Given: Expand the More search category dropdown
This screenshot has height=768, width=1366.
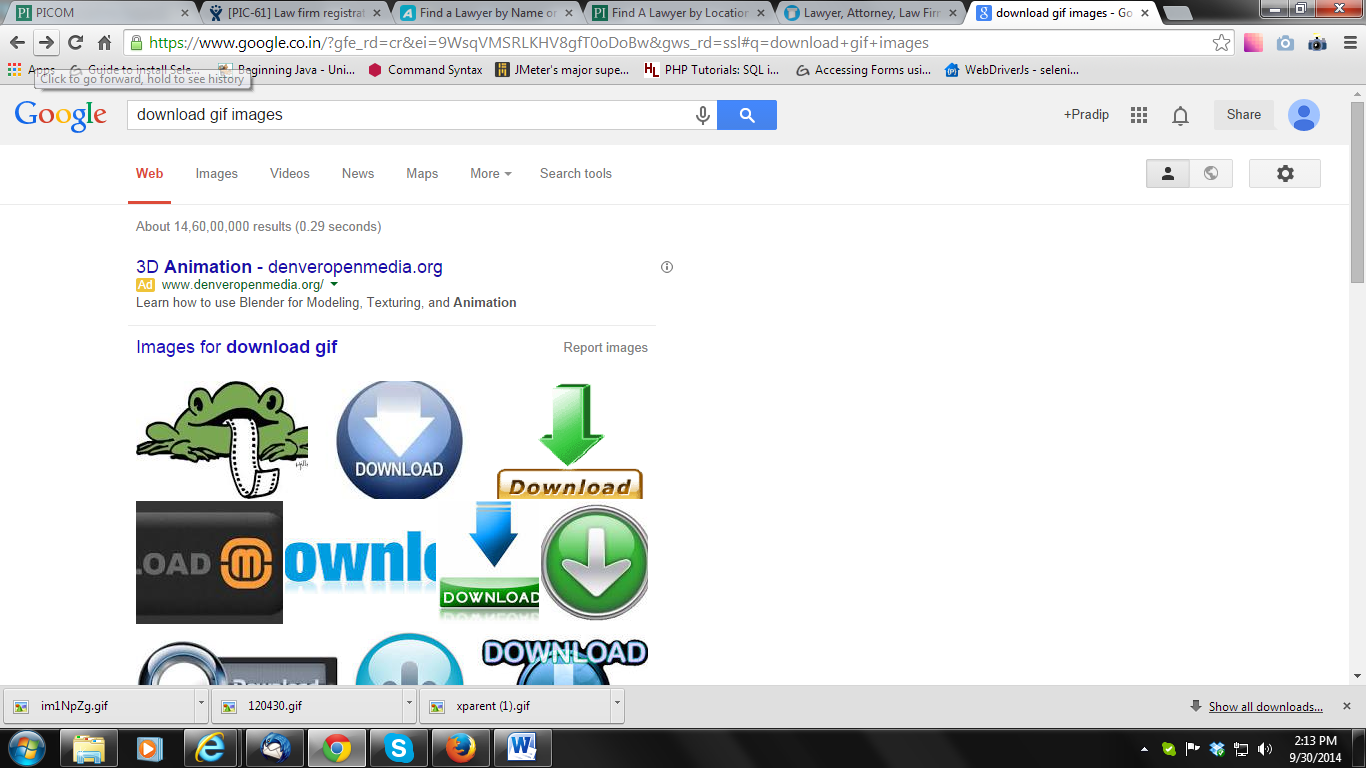Looking at the screenshot, I should [x=491, y=173].
